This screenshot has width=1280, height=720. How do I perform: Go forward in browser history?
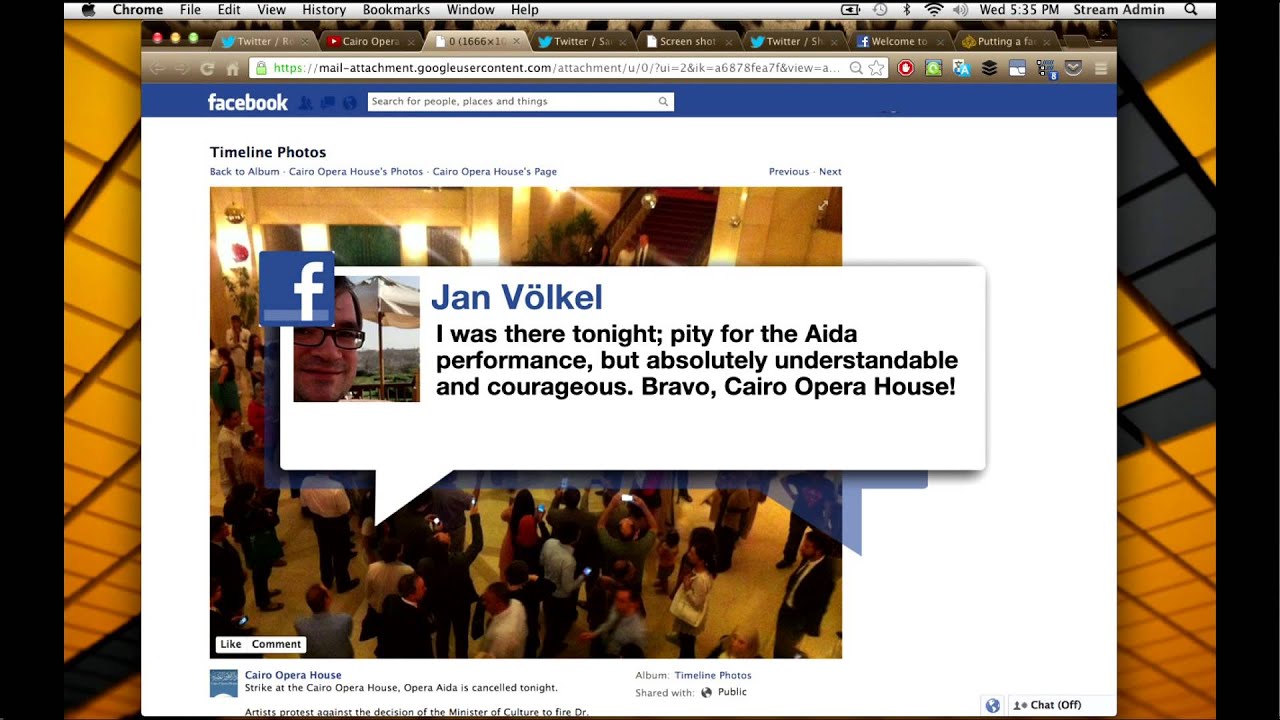(x=182, y=68)
